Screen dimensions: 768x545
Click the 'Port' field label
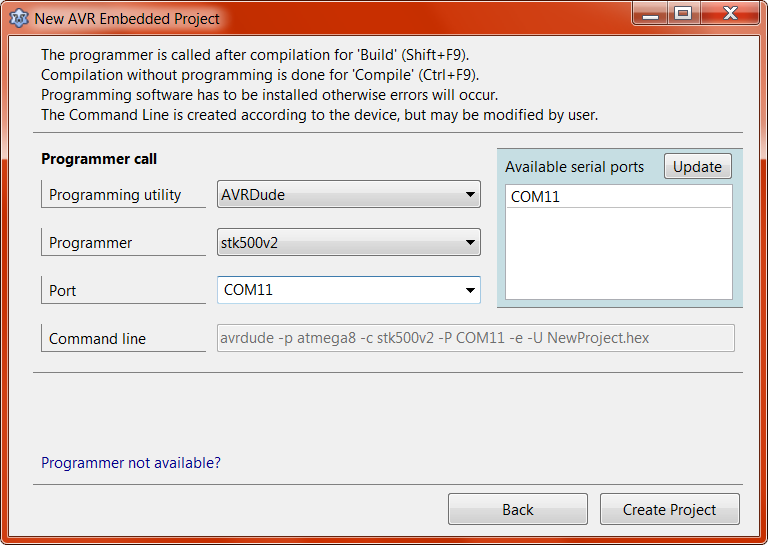point(63,291)
